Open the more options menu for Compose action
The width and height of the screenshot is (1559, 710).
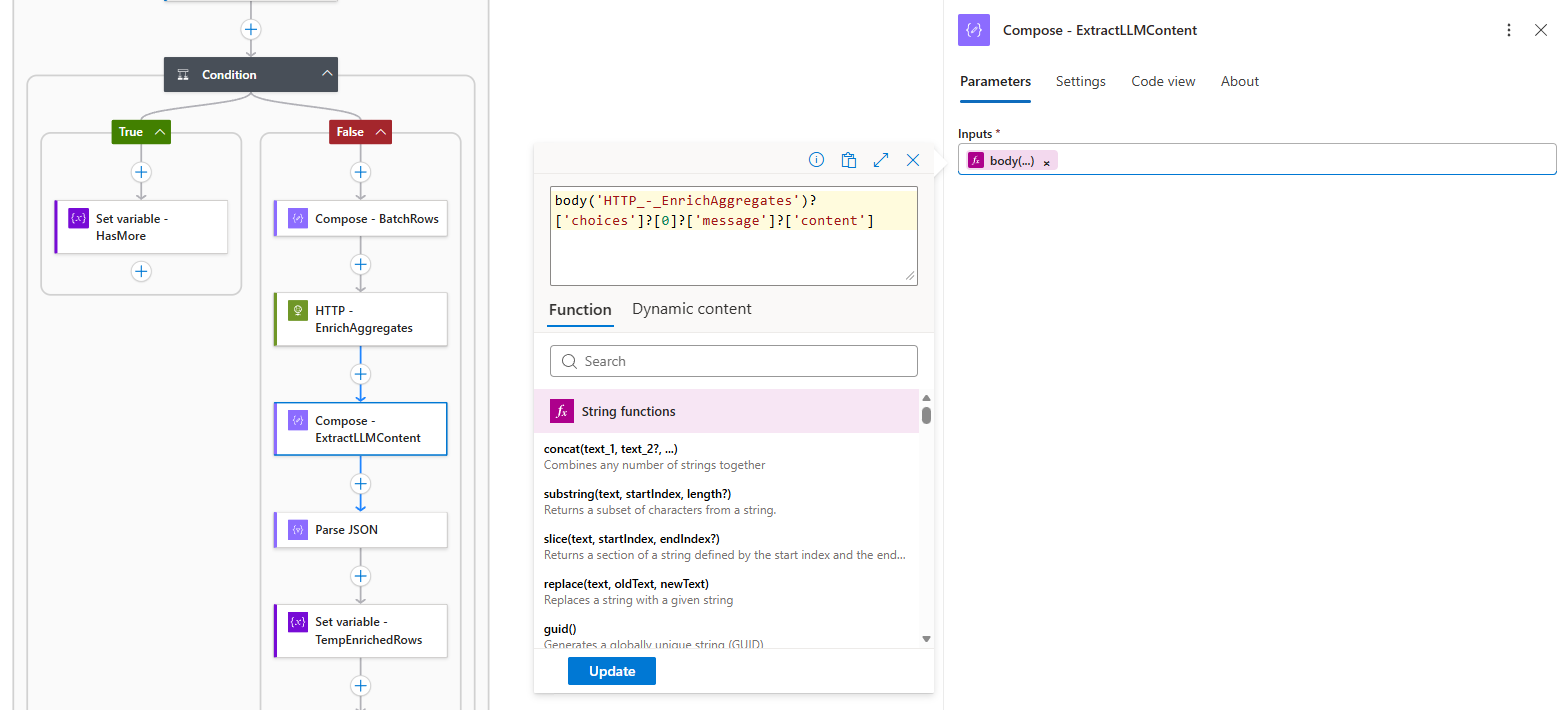pos(1509,30)
